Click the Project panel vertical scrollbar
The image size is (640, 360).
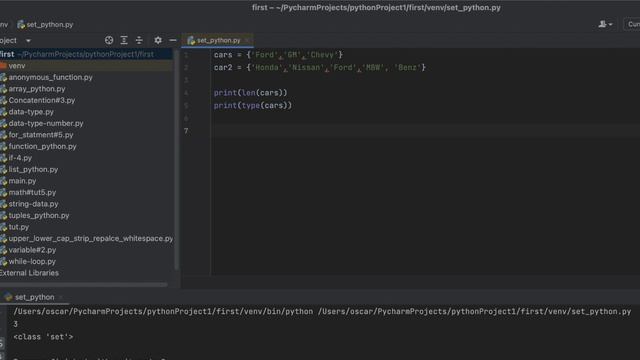[176, 159]
